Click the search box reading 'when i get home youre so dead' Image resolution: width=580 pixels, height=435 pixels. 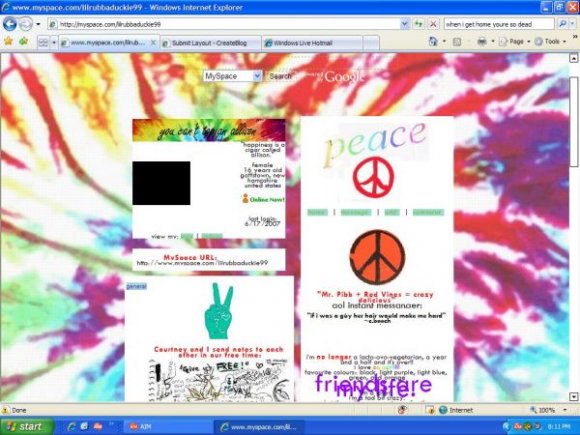499,24
